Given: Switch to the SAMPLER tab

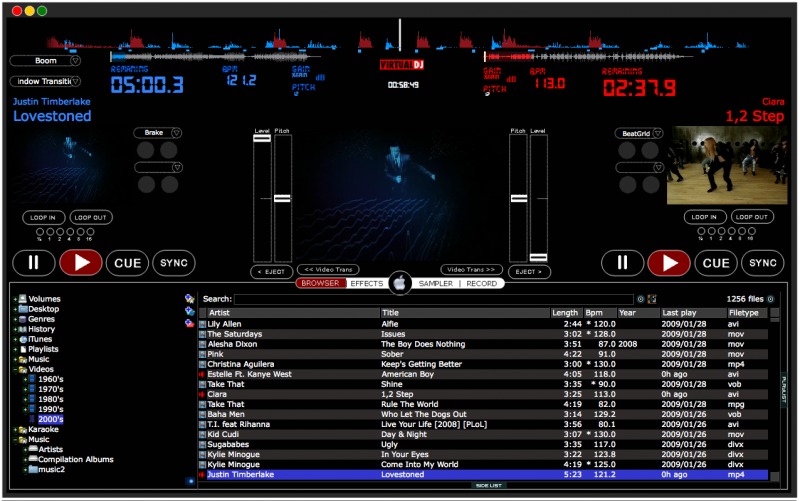Looking at the screenshot, I should point(436,283).
